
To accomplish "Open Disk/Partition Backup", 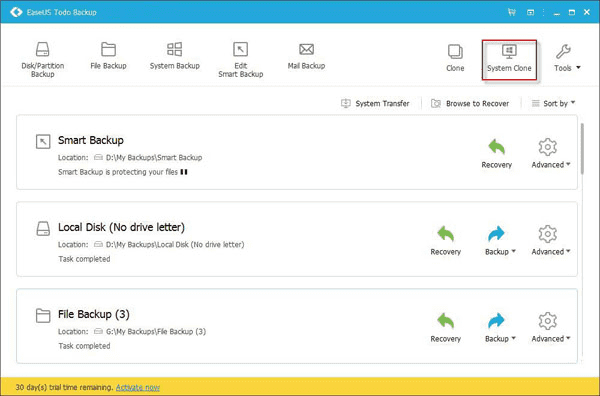I will [42, 60].
